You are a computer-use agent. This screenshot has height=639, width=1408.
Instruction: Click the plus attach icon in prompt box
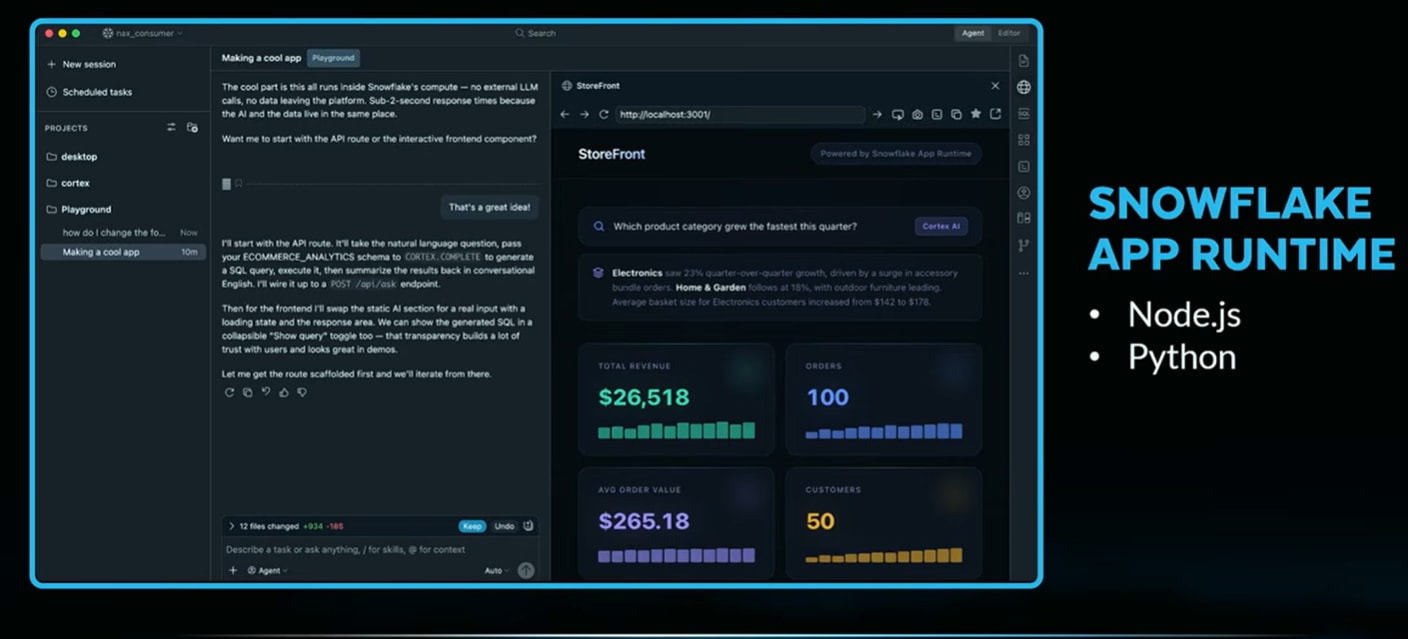[233, 570]
